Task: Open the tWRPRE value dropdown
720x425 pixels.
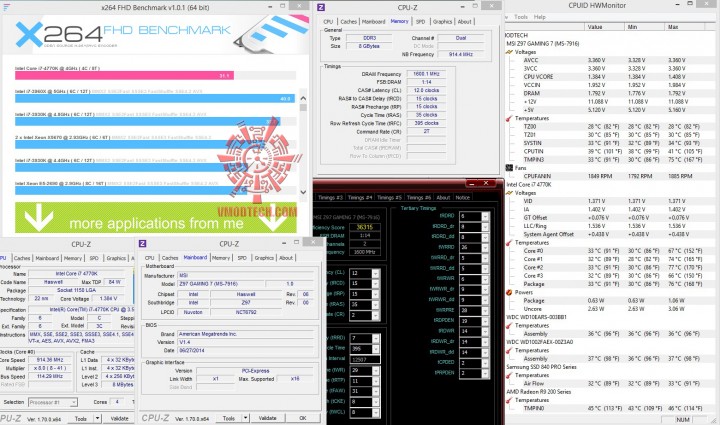Action: coord(485,311)
